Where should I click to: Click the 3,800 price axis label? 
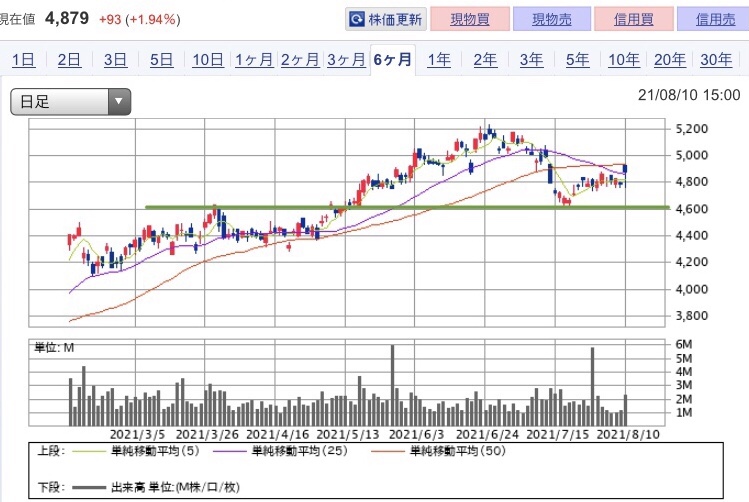(x=692, y=316)
